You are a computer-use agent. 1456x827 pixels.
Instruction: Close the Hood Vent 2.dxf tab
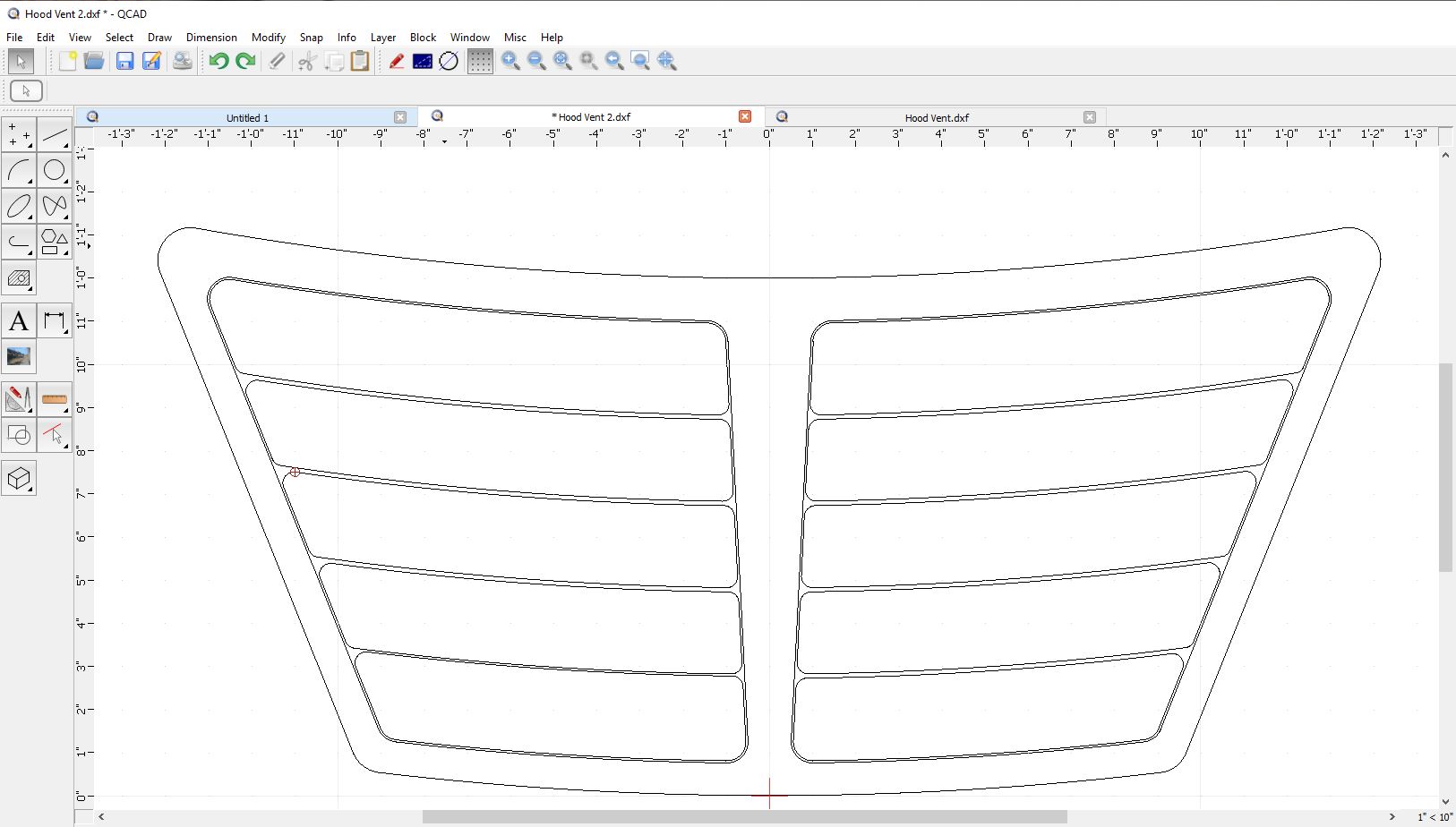point(745,116)
